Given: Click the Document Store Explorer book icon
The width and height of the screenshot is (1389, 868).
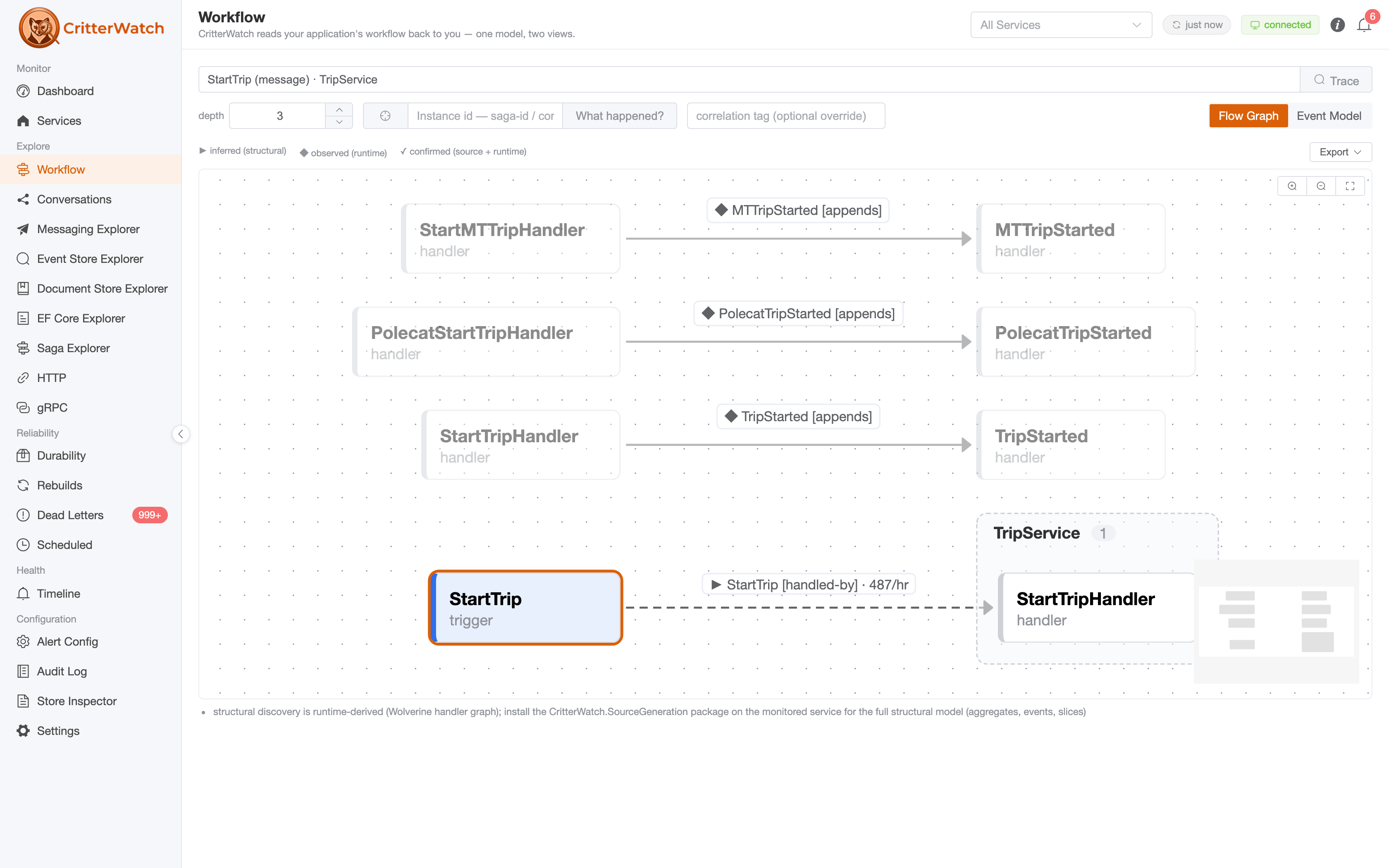Looking at the screenshot, I should 23,288.
